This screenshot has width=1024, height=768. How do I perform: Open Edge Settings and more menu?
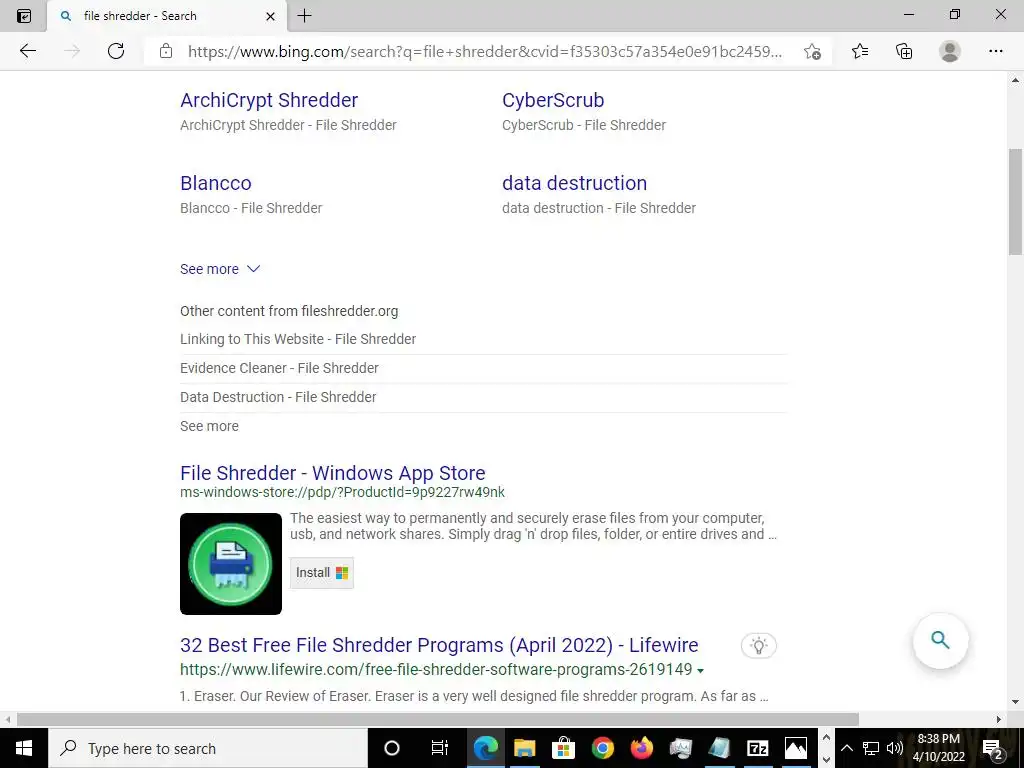tap(995, 51)
